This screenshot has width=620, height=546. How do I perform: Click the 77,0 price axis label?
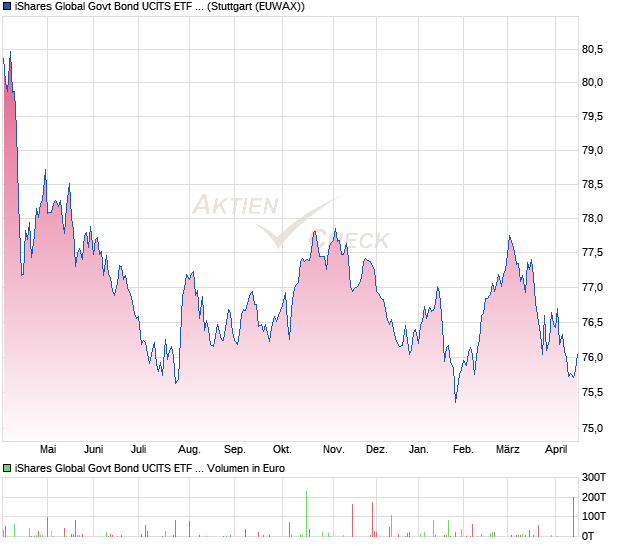pos(592,287)
